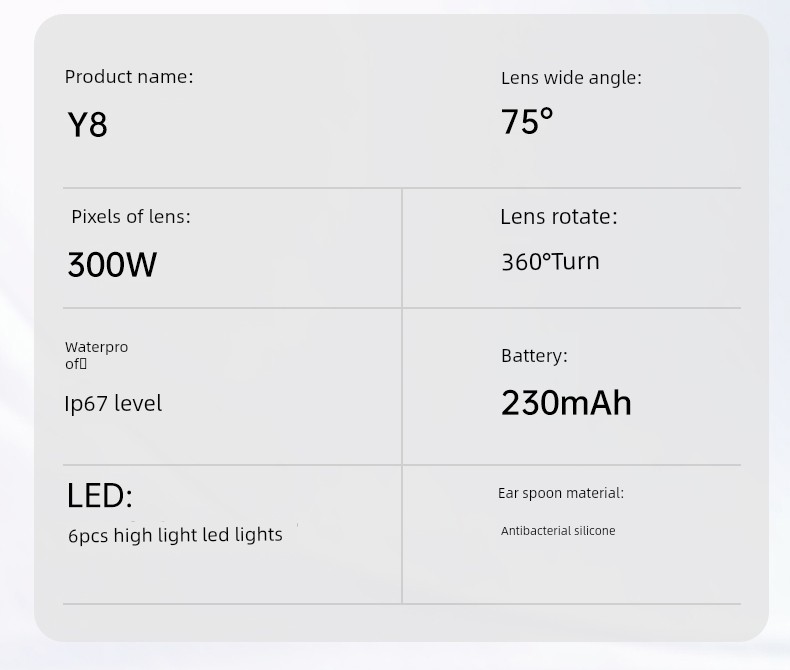Click the "Ear spoon material:" label
Screen dimensions: 790x670
[560, 493]
